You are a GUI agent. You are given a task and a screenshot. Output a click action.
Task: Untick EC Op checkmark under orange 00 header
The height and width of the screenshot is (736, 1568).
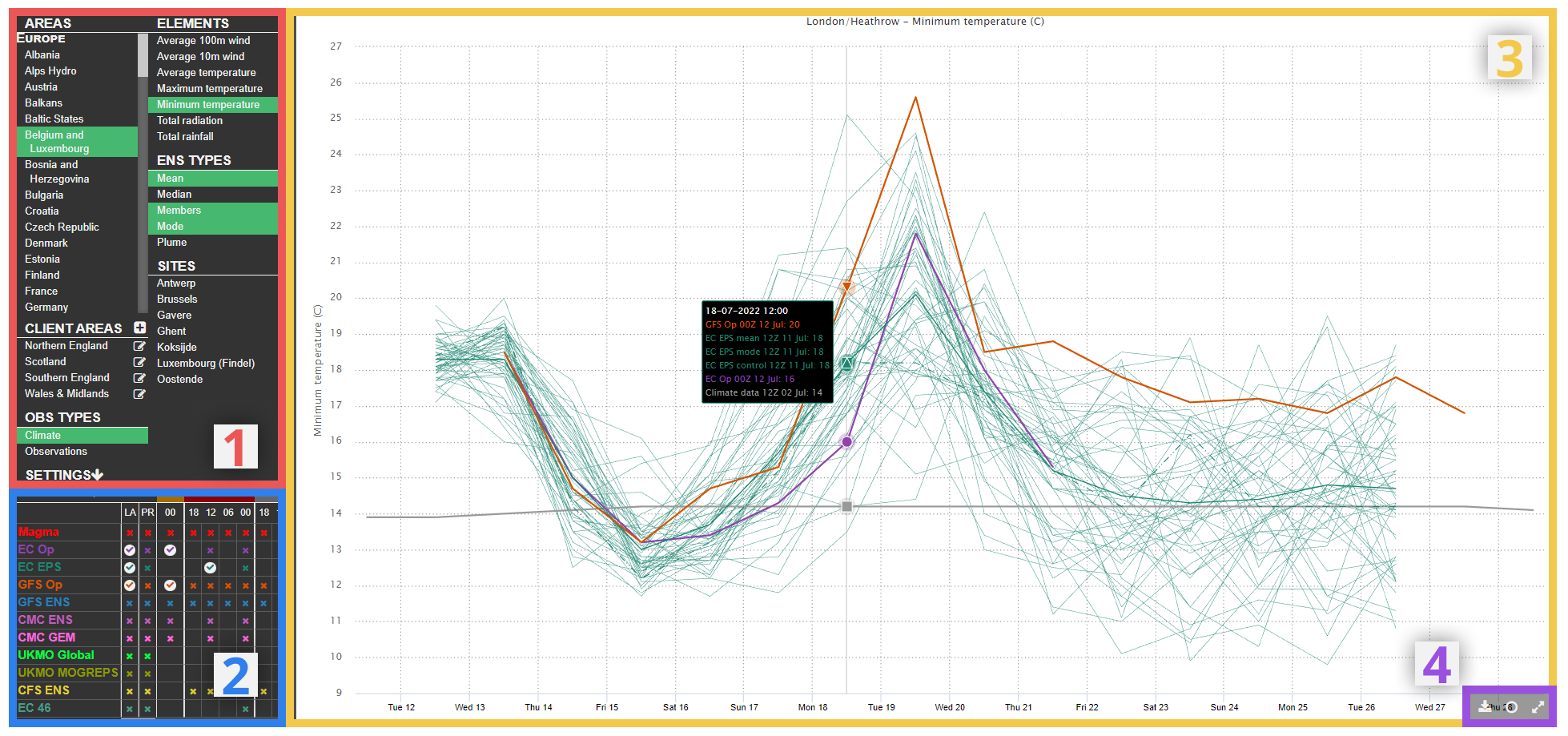(170, 550)
